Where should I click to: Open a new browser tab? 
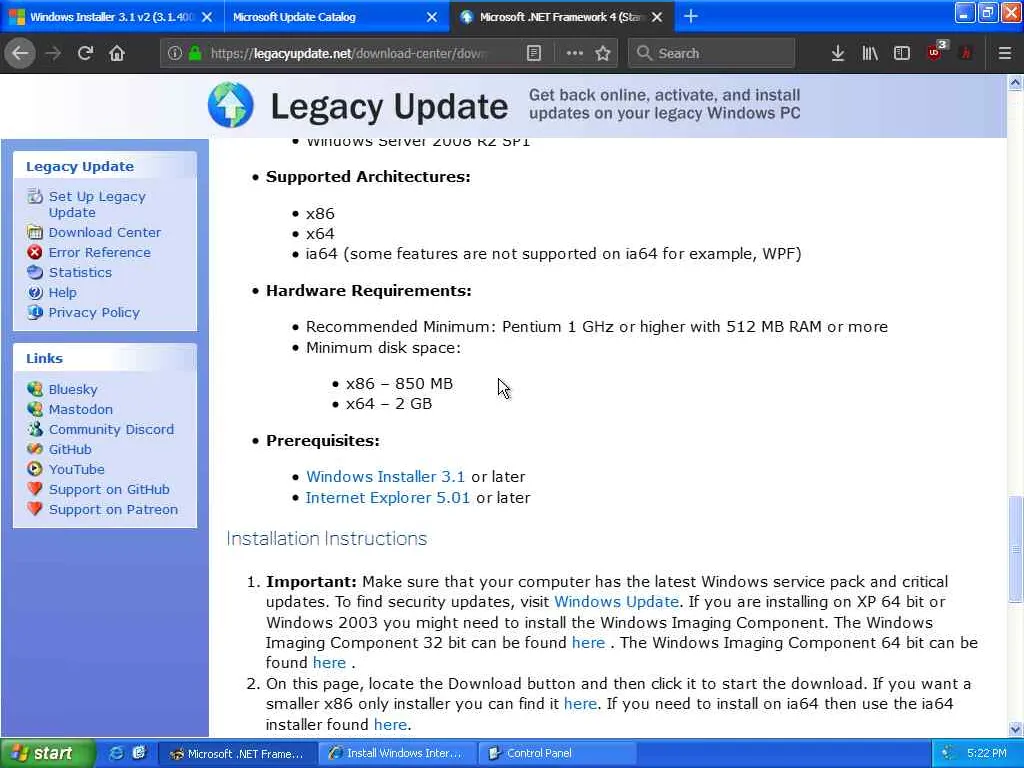pyautogui.click(x=691, y=16)
